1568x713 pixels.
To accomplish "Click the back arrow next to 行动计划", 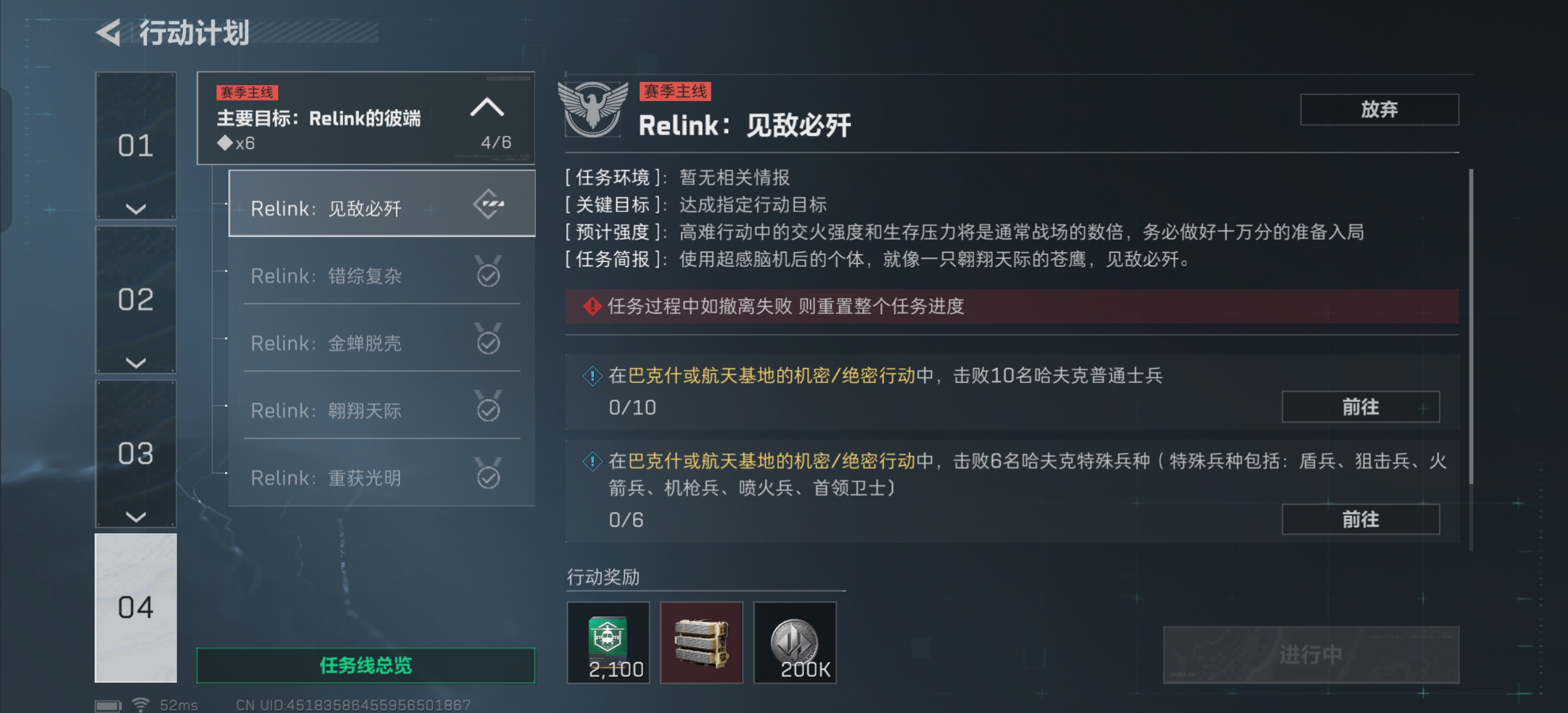I will [109, 32].
